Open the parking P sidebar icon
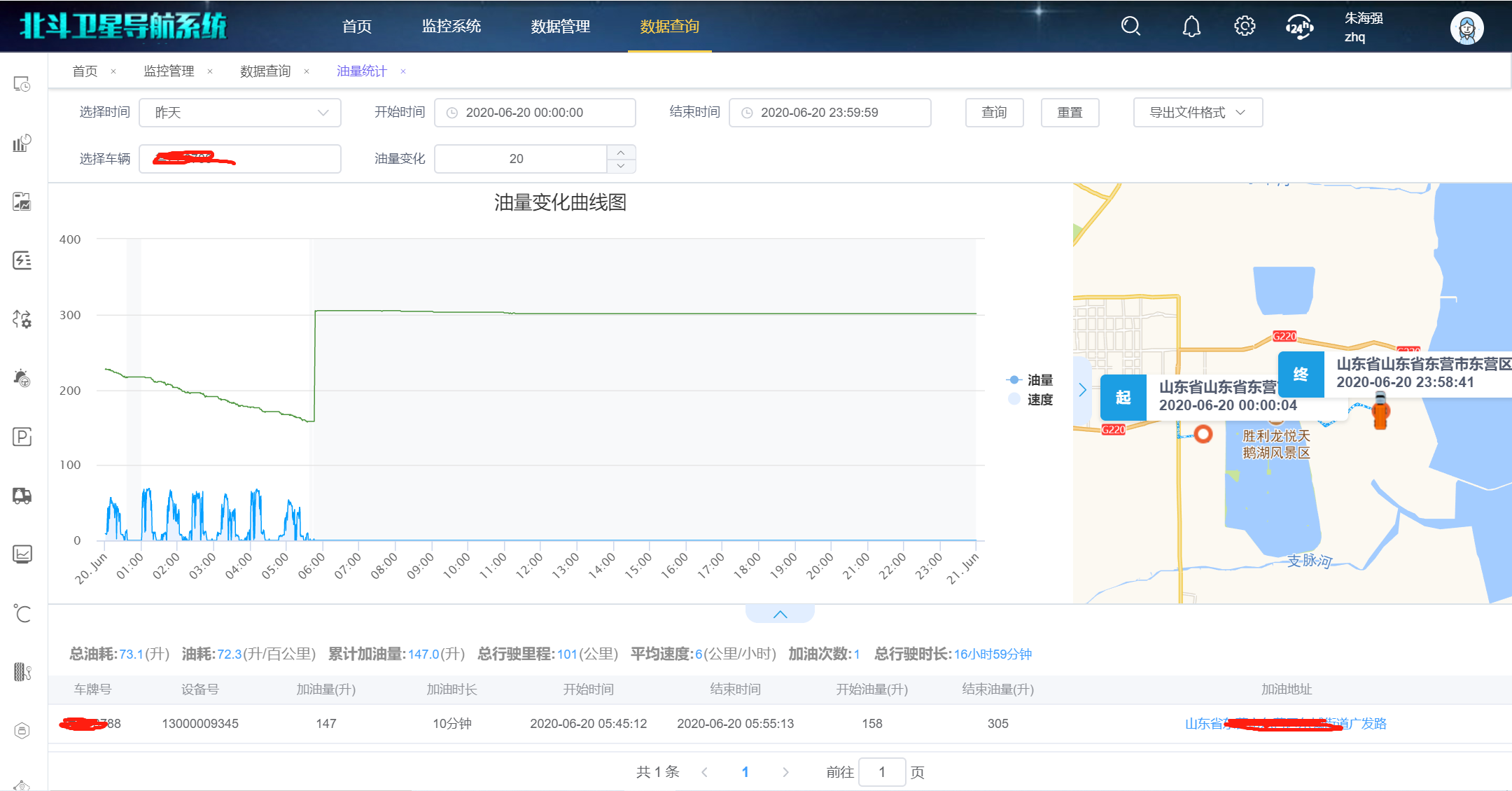1512x791 pixels. coord(22,437)
